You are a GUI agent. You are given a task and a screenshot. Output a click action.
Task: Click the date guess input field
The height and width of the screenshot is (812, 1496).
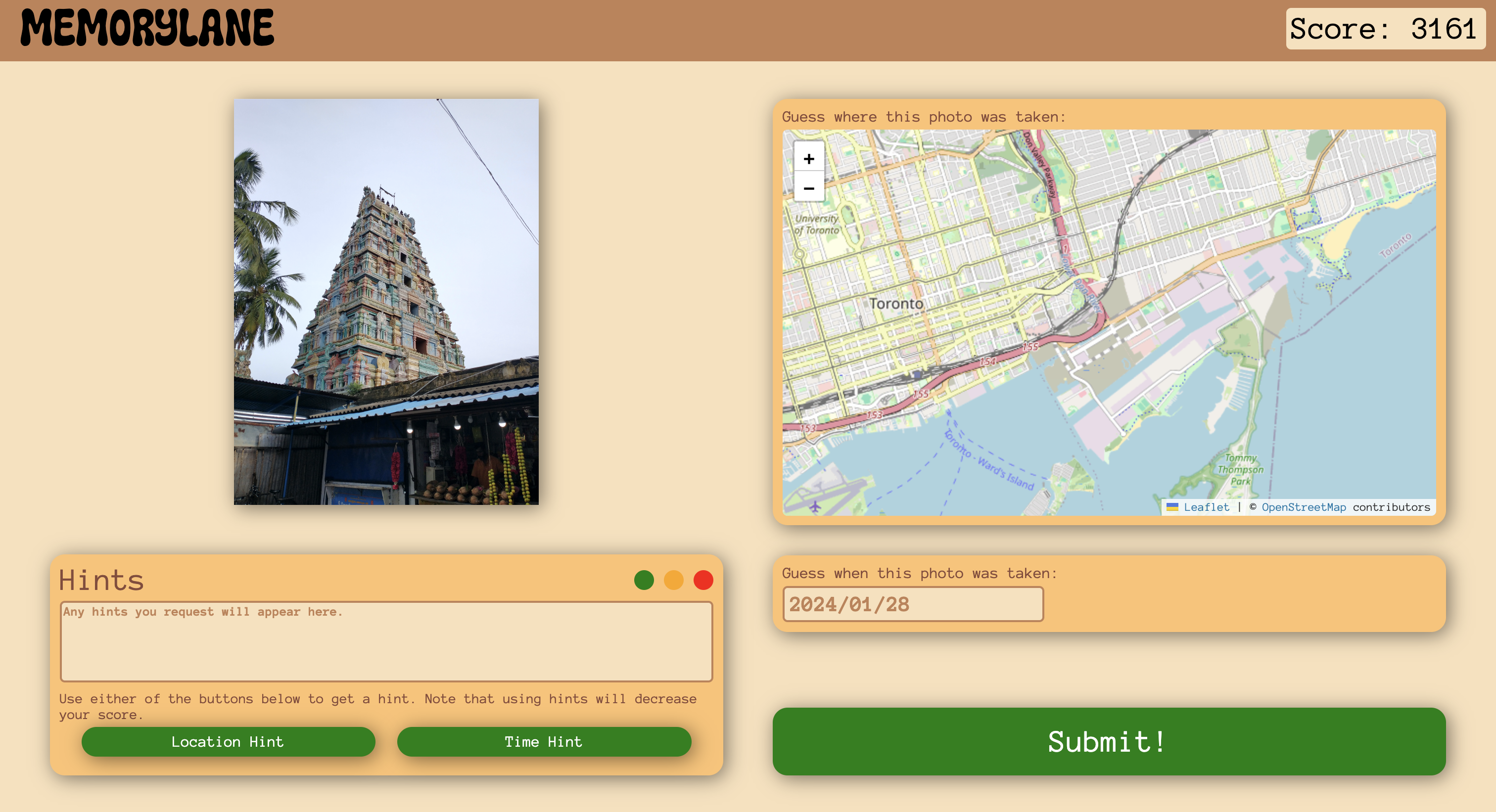click(912, 604)
